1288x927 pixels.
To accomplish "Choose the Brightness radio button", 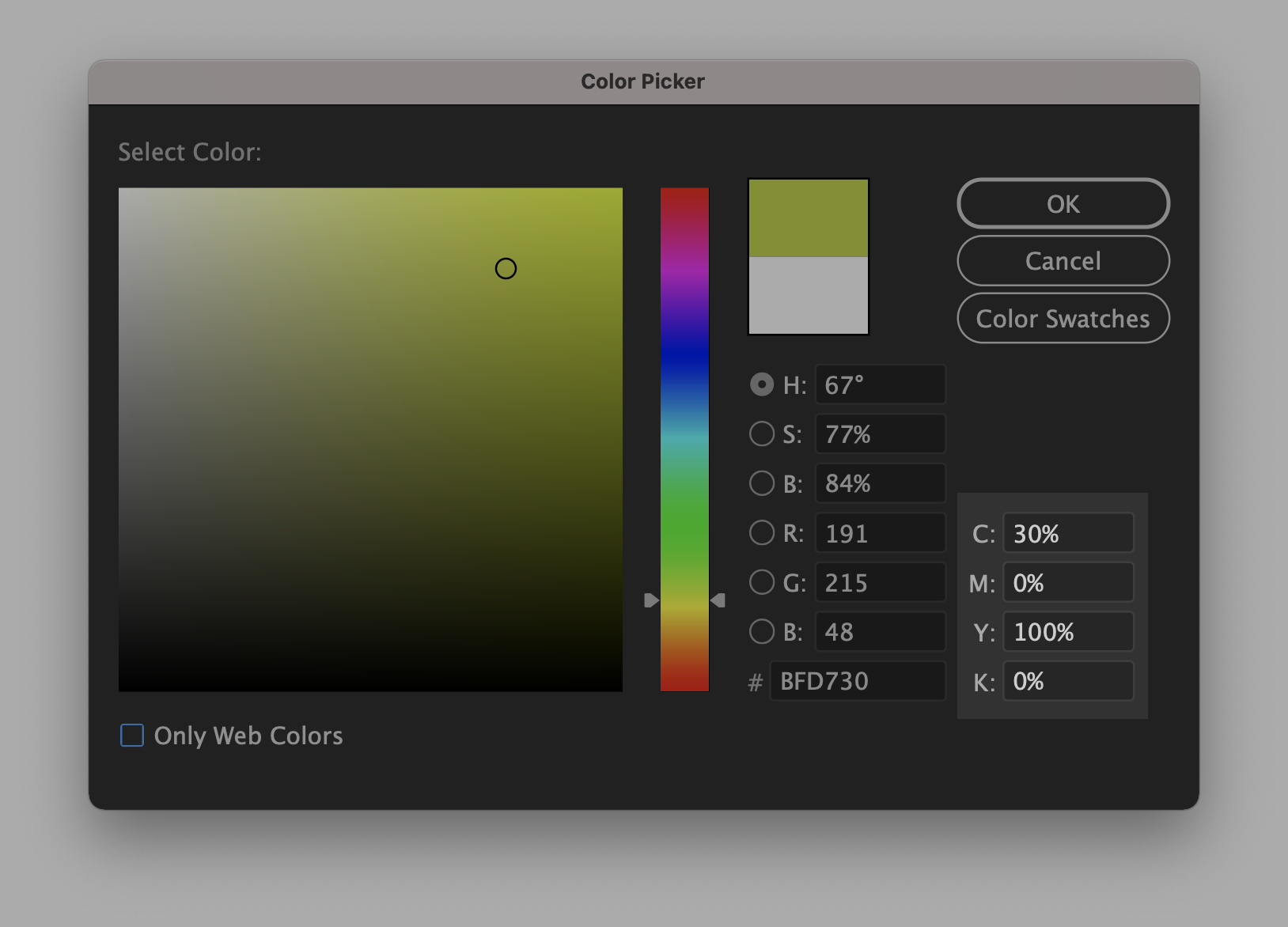I will (762, 483).
